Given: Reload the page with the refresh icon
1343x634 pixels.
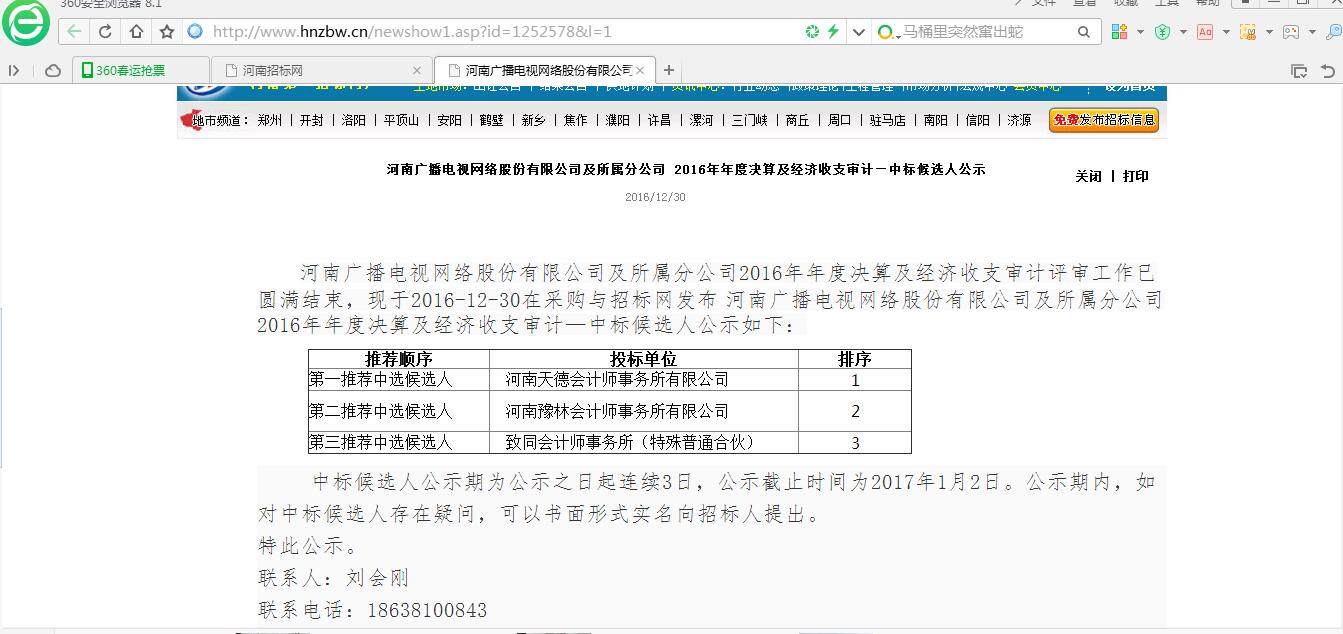Looking at the screenshot, I should [x=105, y=32].
